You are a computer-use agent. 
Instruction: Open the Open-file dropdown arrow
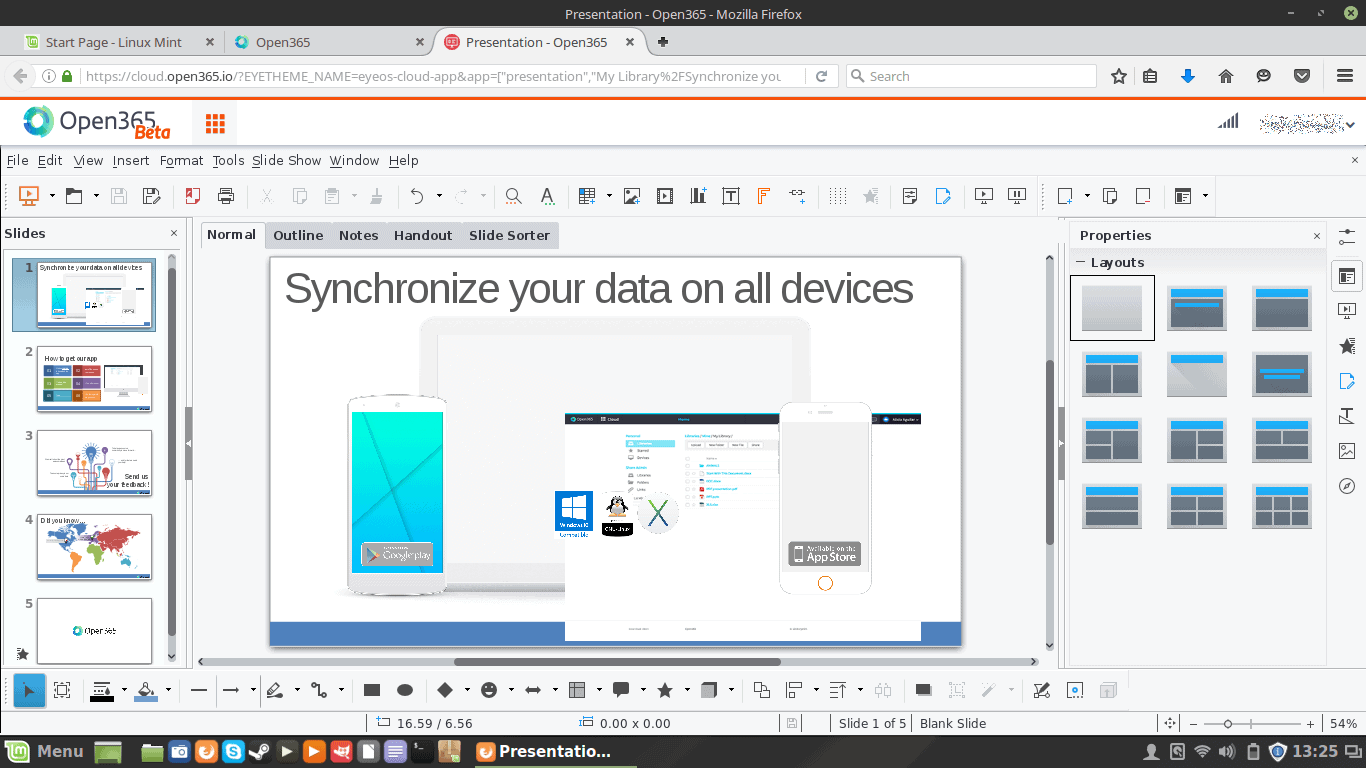(x=96, y=196)
